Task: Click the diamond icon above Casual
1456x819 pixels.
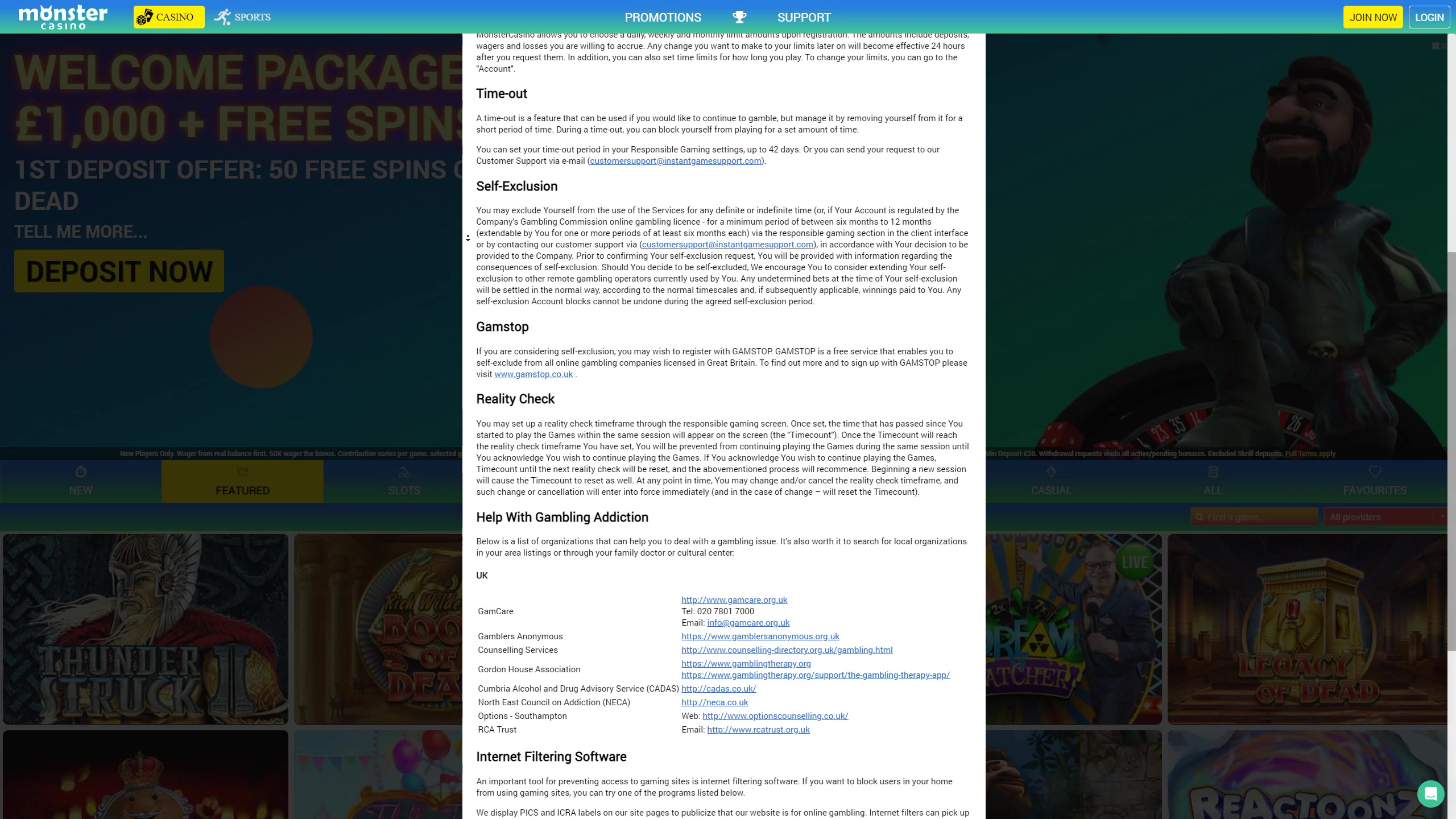Action: (x=1050, y=471)
